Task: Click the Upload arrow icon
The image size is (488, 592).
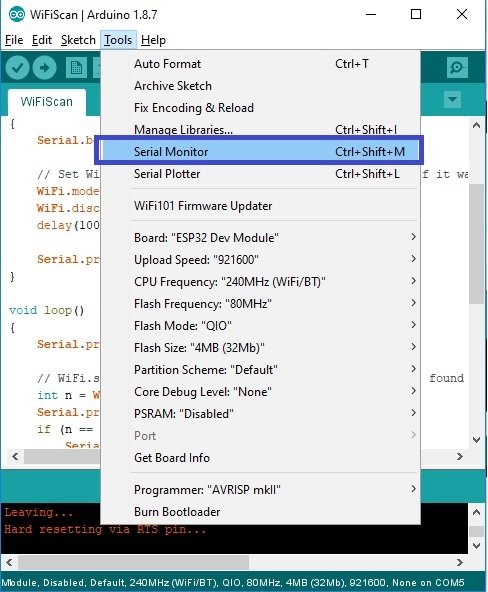Action: [45, 68]
